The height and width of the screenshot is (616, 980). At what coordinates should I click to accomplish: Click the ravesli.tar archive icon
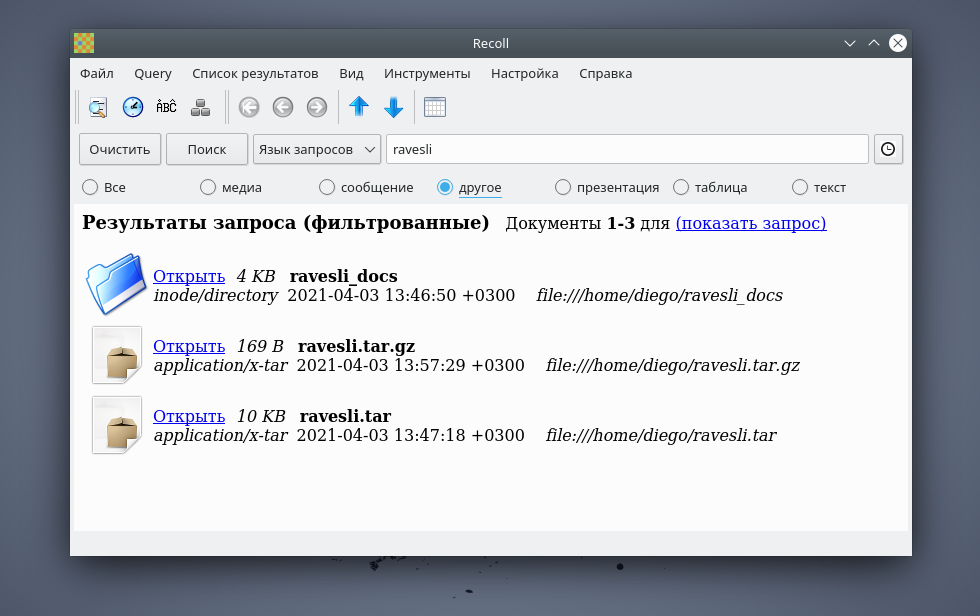tap(117, 425)
